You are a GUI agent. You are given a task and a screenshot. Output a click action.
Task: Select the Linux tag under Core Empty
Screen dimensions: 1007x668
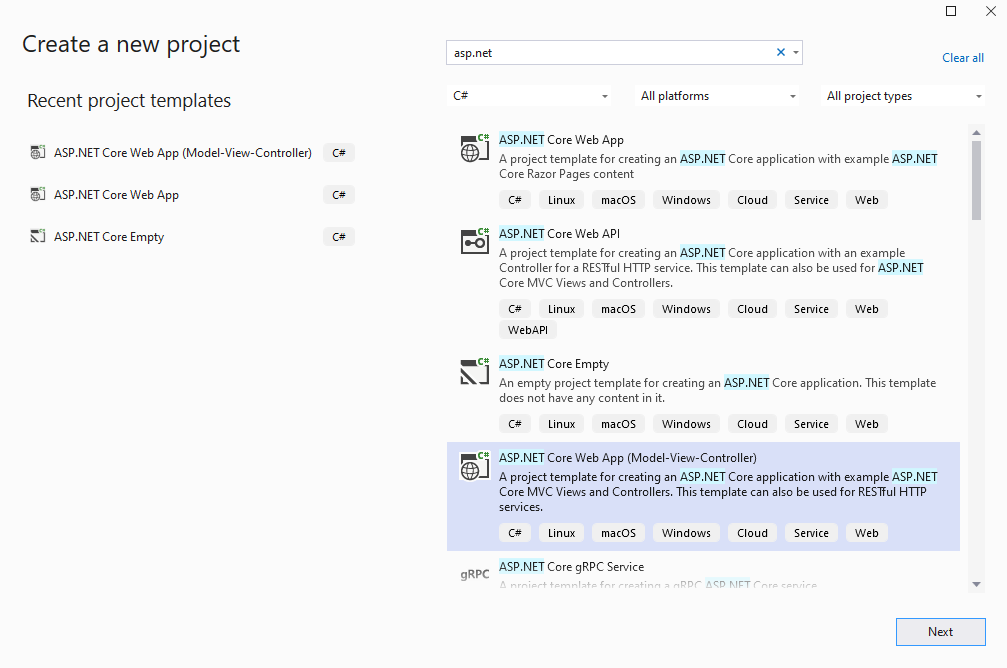click(561, 423)
